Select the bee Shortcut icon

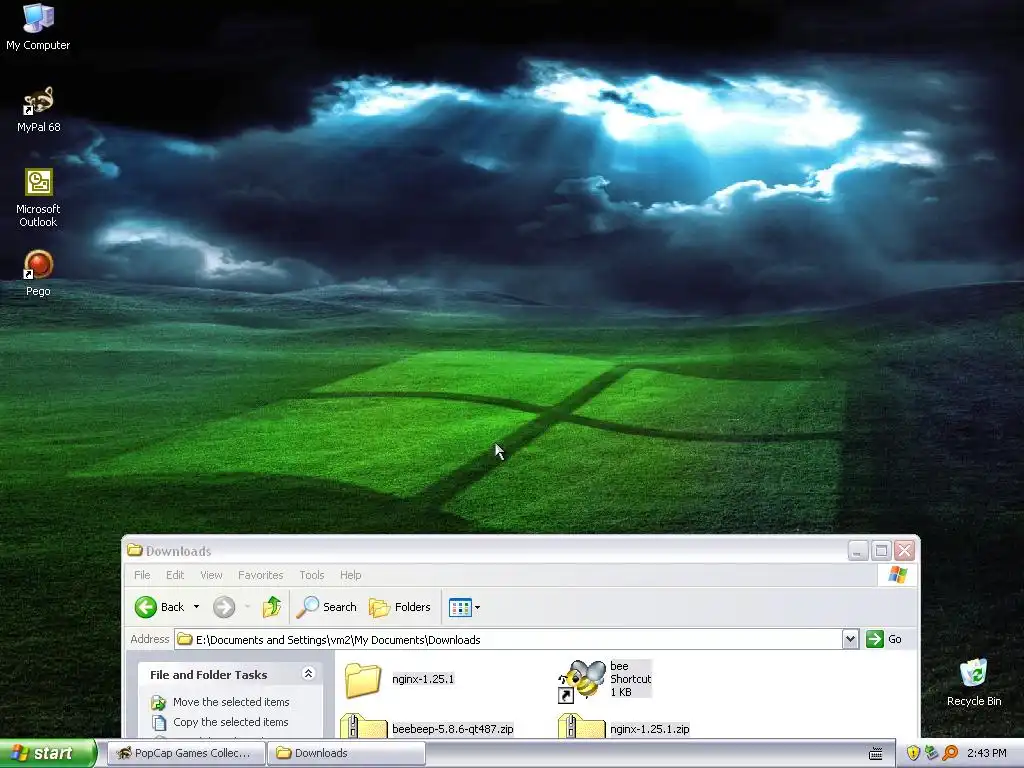(581, 680)
